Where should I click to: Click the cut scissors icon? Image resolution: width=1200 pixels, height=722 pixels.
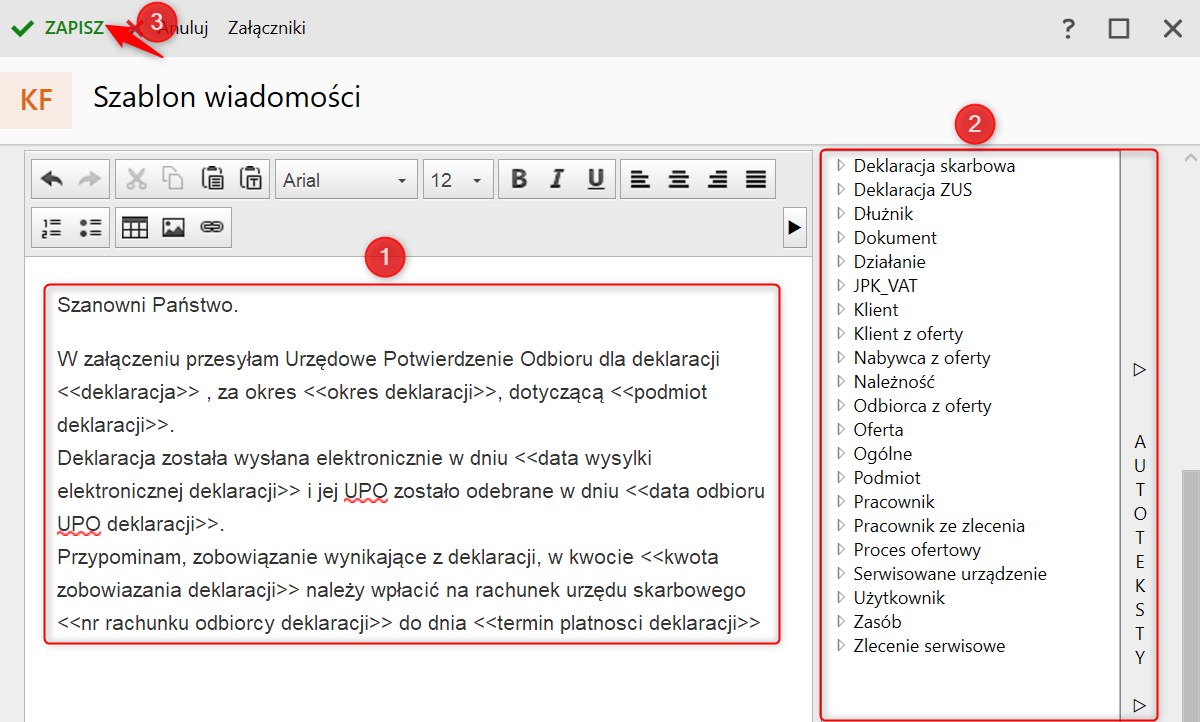point(136,180)
